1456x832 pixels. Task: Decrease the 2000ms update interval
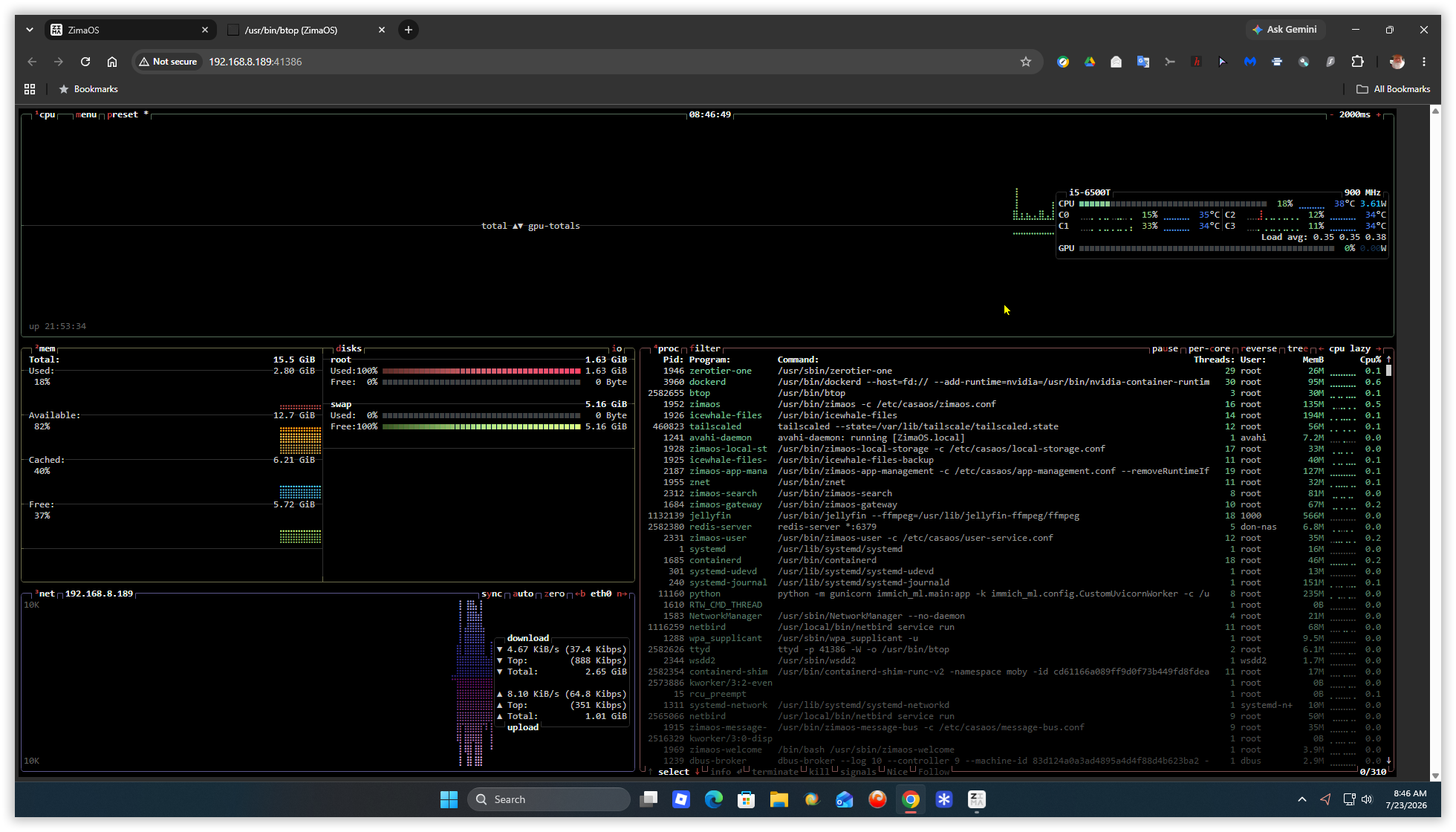pos(1332,114)
